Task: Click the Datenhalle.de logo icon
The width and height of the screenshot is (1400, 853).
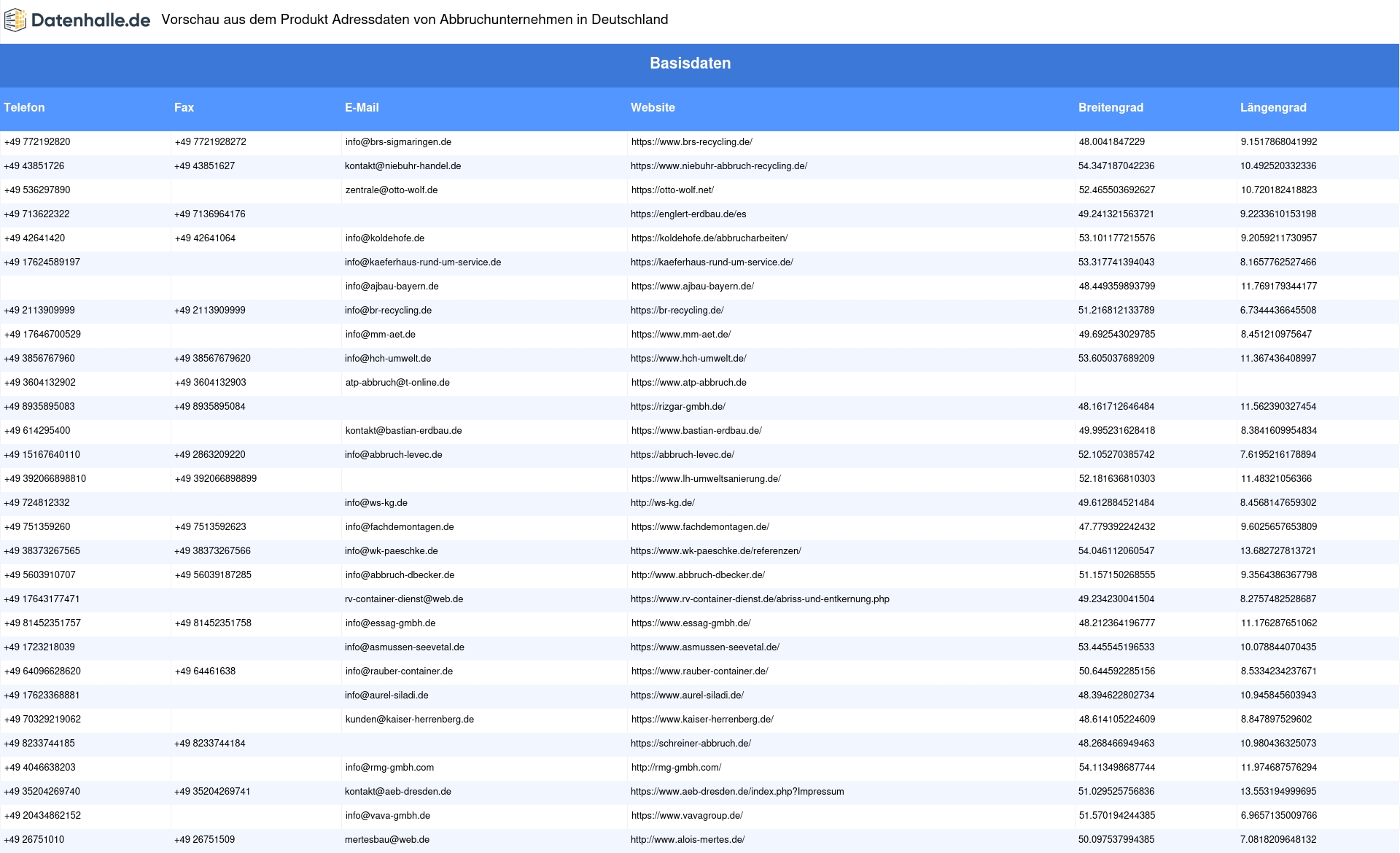Action: [15, 20]
